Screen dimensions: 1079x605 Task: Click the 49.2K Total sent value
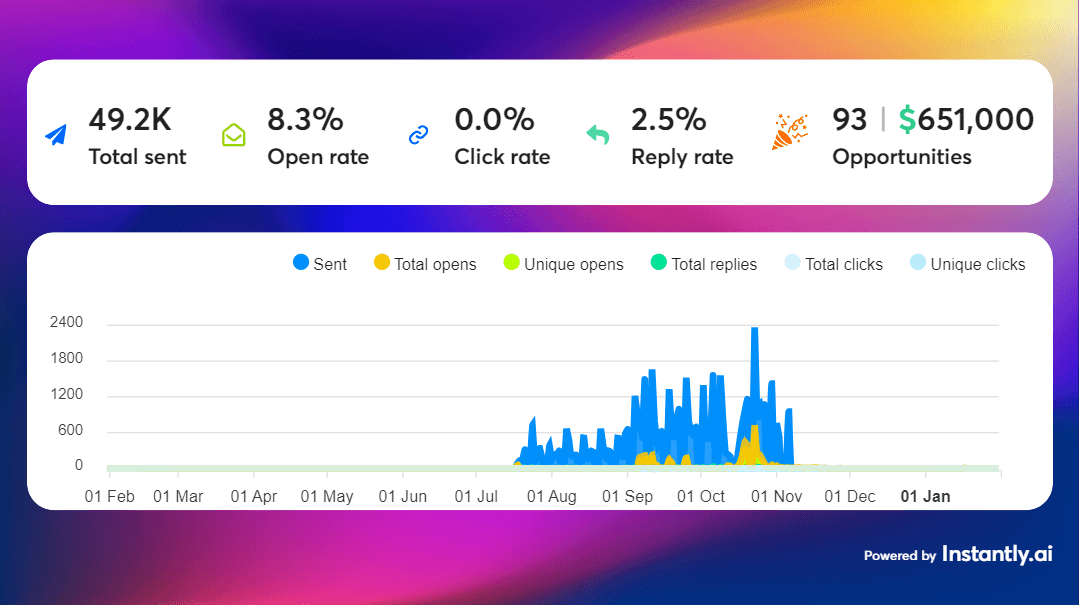click(130, 120)
